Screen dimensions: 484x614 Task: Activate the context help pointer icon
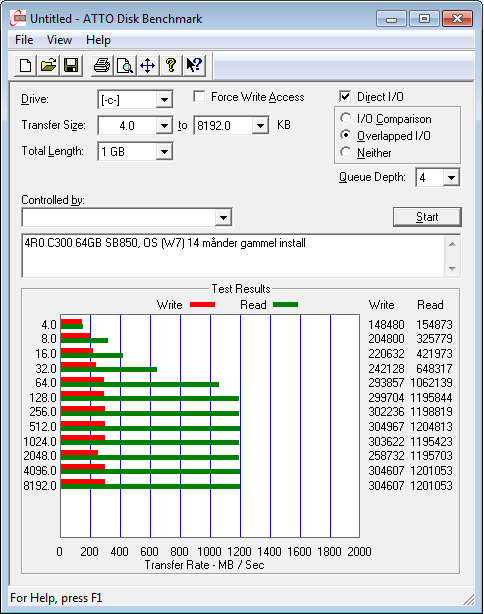click(193, 65)
